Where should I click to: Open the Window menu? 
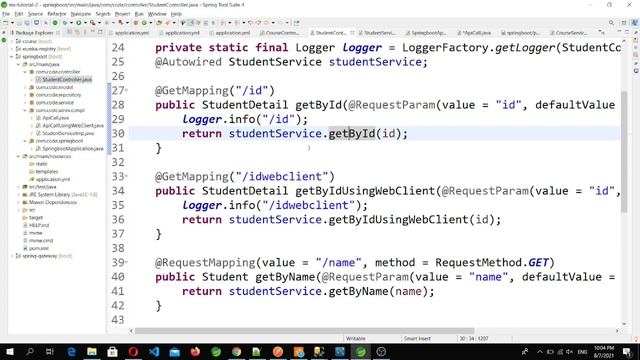pos(157,14)
